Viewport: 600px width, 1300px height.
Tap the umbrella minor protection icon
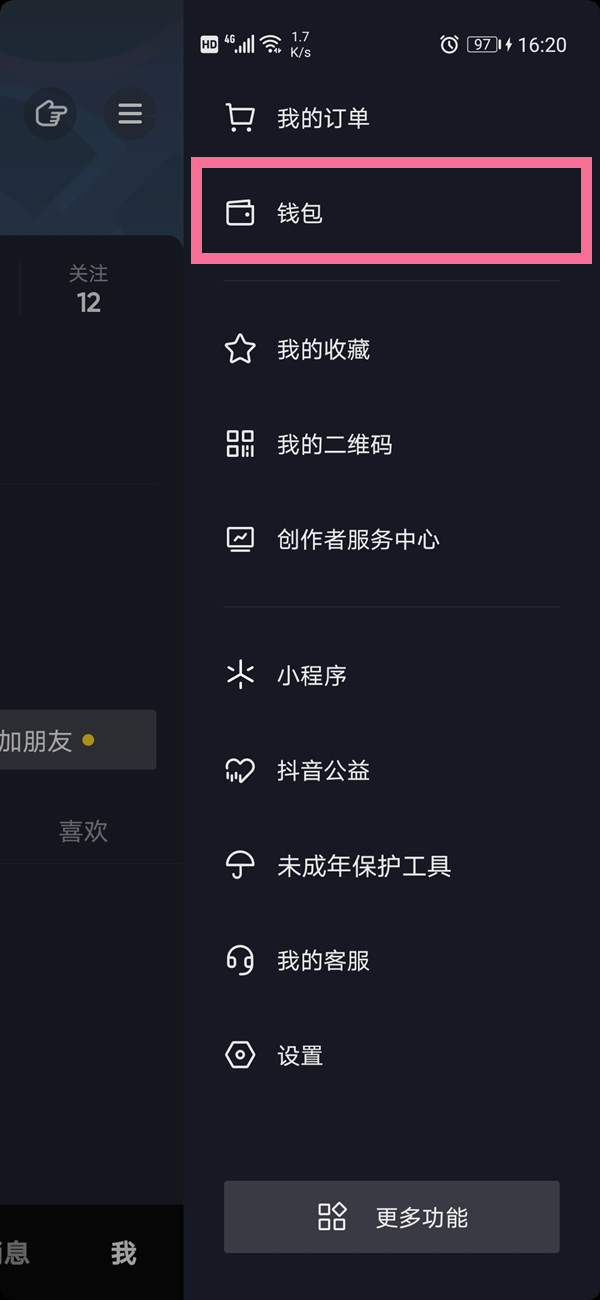coord(240,865)
